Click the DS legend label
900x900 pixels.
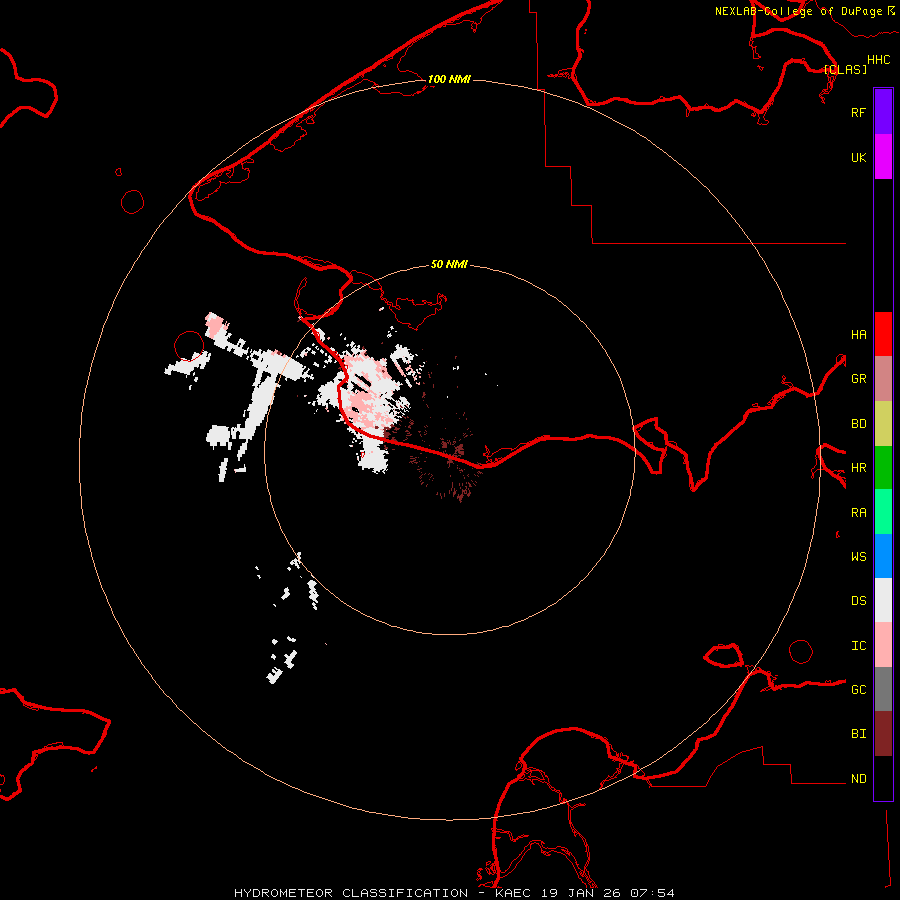click(x=858, y=601)
